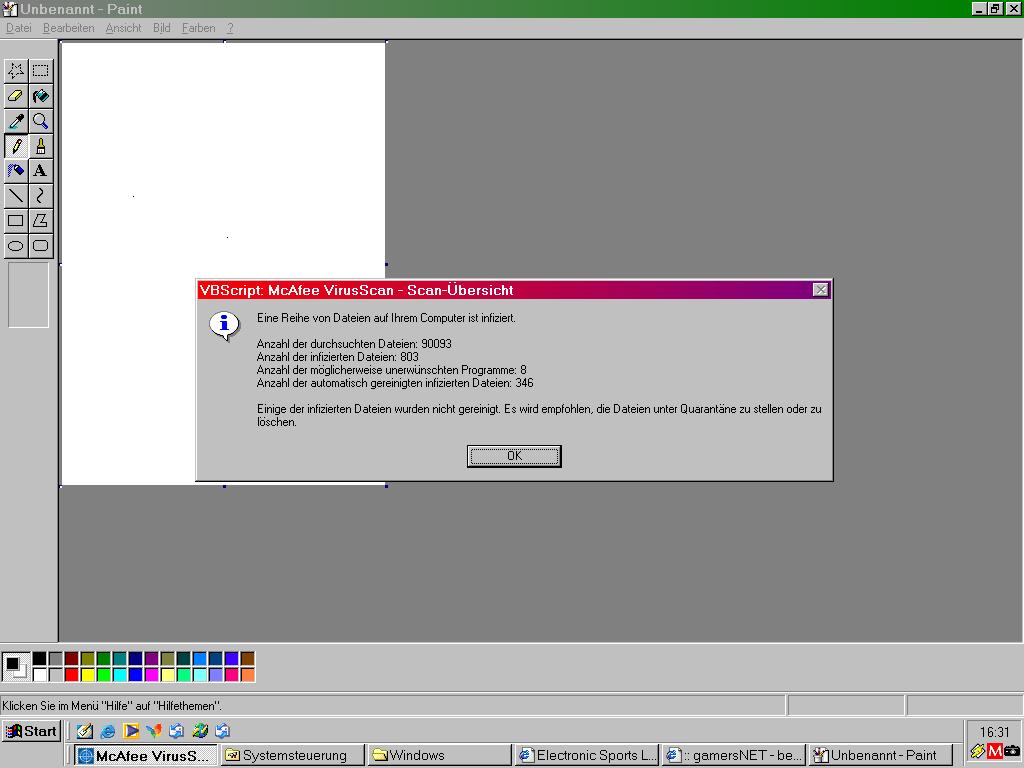Switch to McAfee VirusS... taskbar button

pos(146,756)
